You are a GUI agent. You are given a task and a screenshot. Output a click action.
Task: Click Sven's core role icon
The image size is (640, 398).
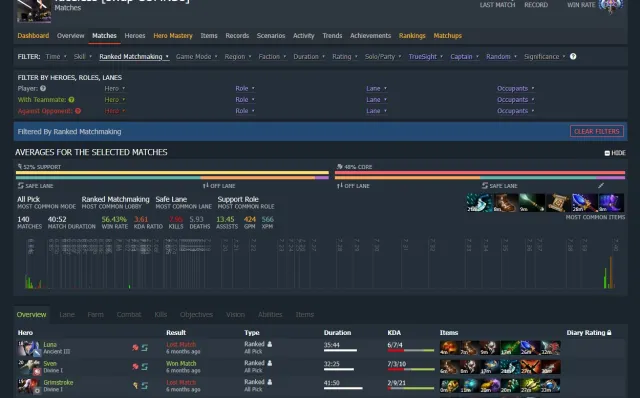(135, 367)
